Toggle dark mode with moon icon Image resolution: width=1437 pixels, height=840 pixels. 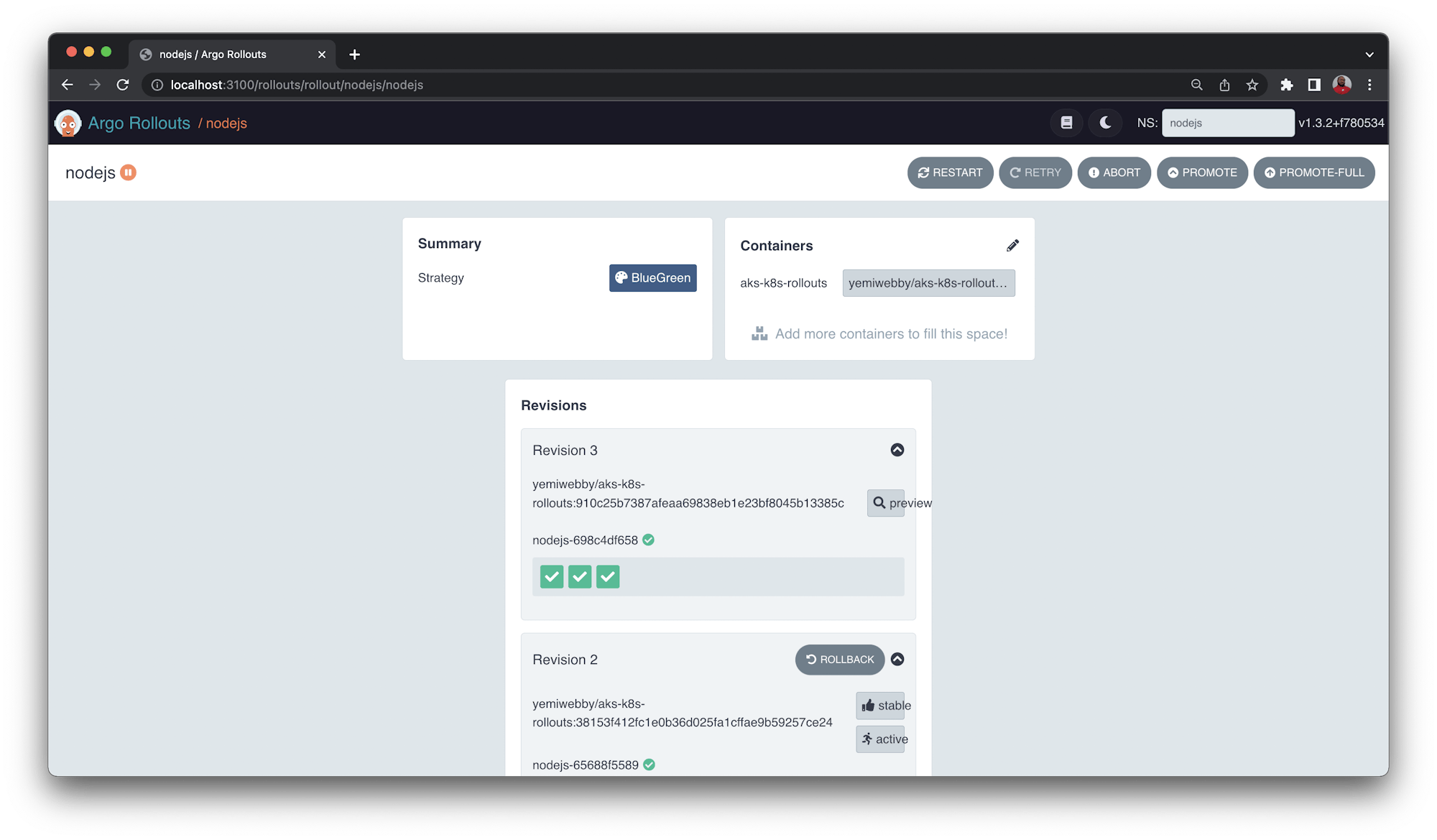1105,123
